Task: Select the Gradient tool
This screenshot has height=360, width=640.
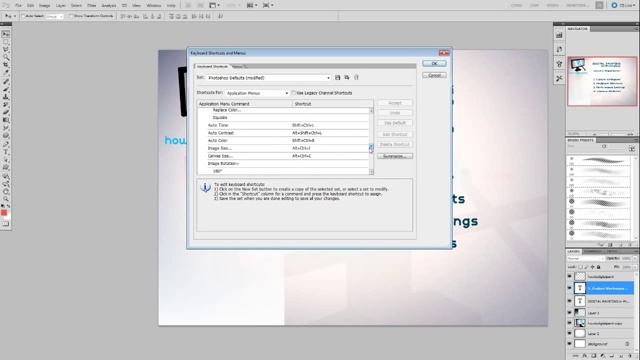Action: (6, 120)
